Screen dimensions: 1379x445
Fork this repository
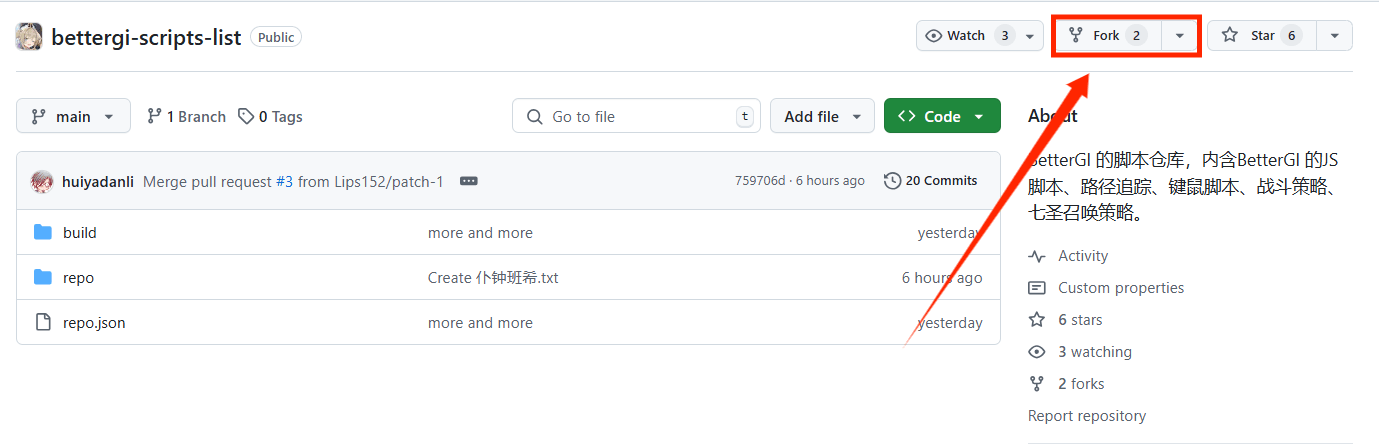(x=1106, y=36)
